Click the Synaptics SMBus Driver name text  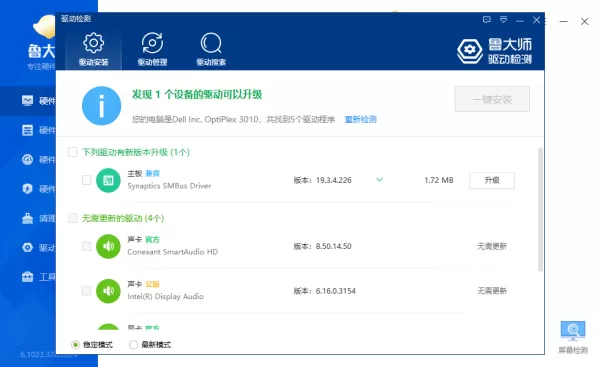169,186
